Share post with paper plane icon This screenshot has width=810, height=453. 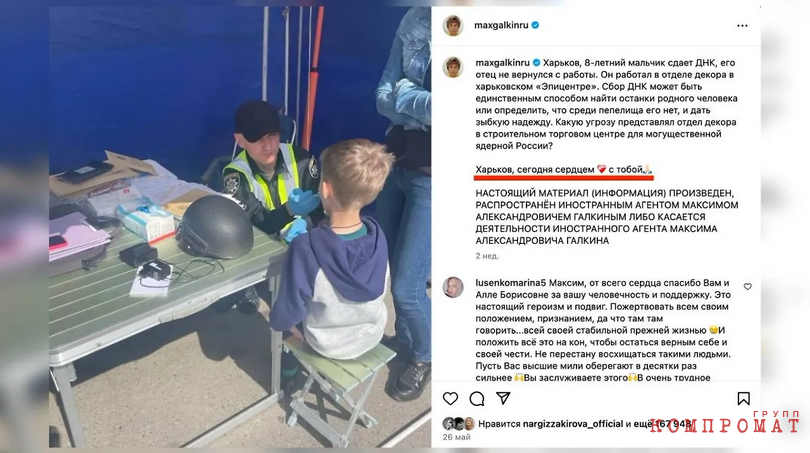point(503,398)
